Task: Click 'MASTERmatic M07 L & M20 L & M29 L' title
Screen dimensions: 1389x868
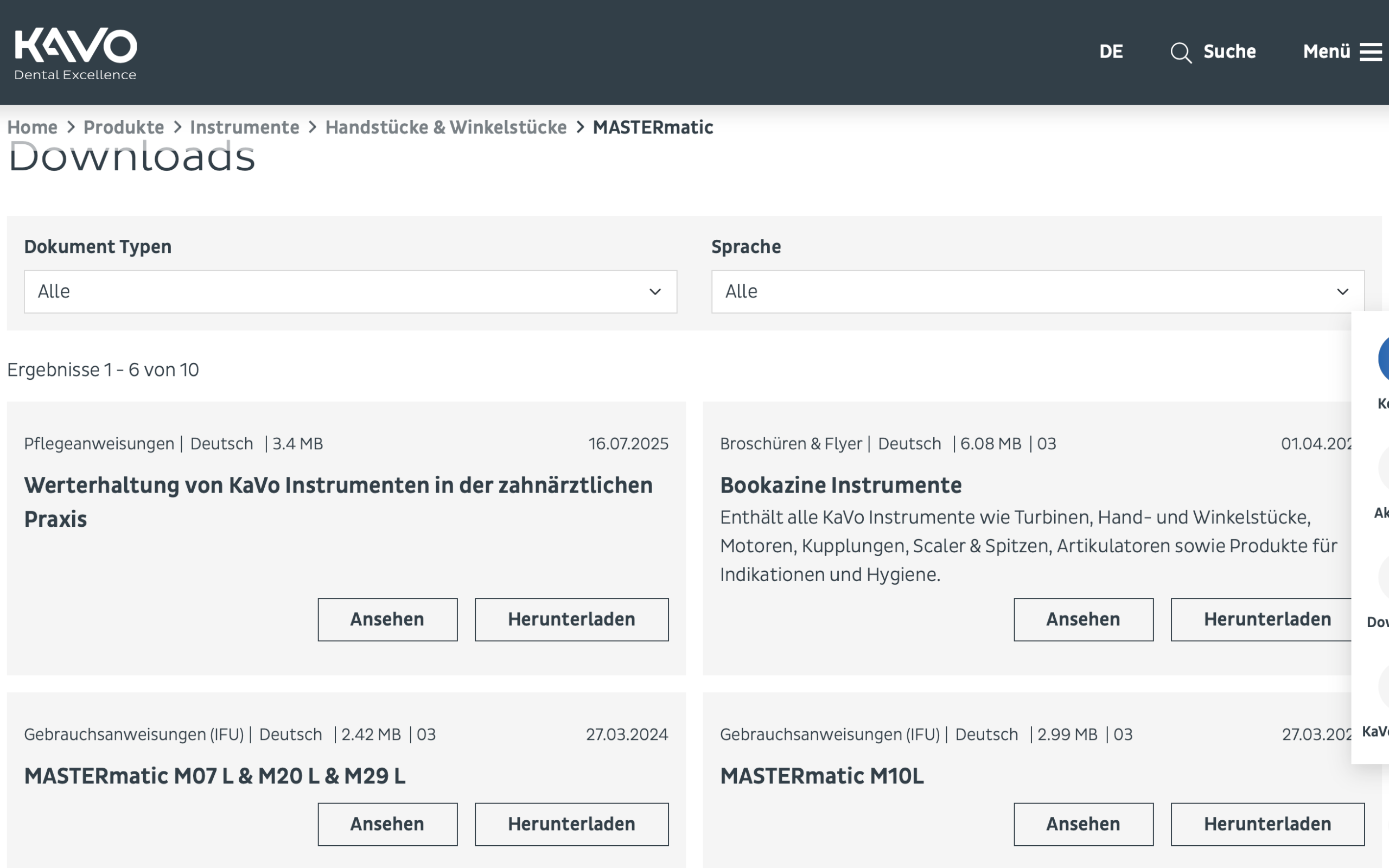Action: [x=215, y=776]
